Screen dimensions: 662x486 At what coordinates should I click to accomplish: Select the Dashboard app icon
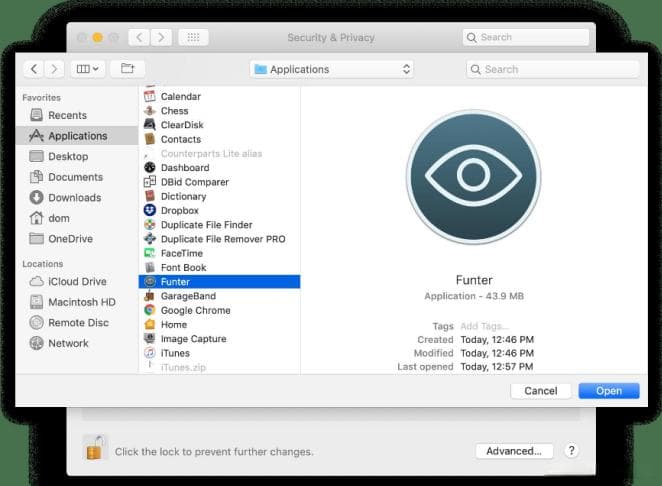(x=150, y=168)
